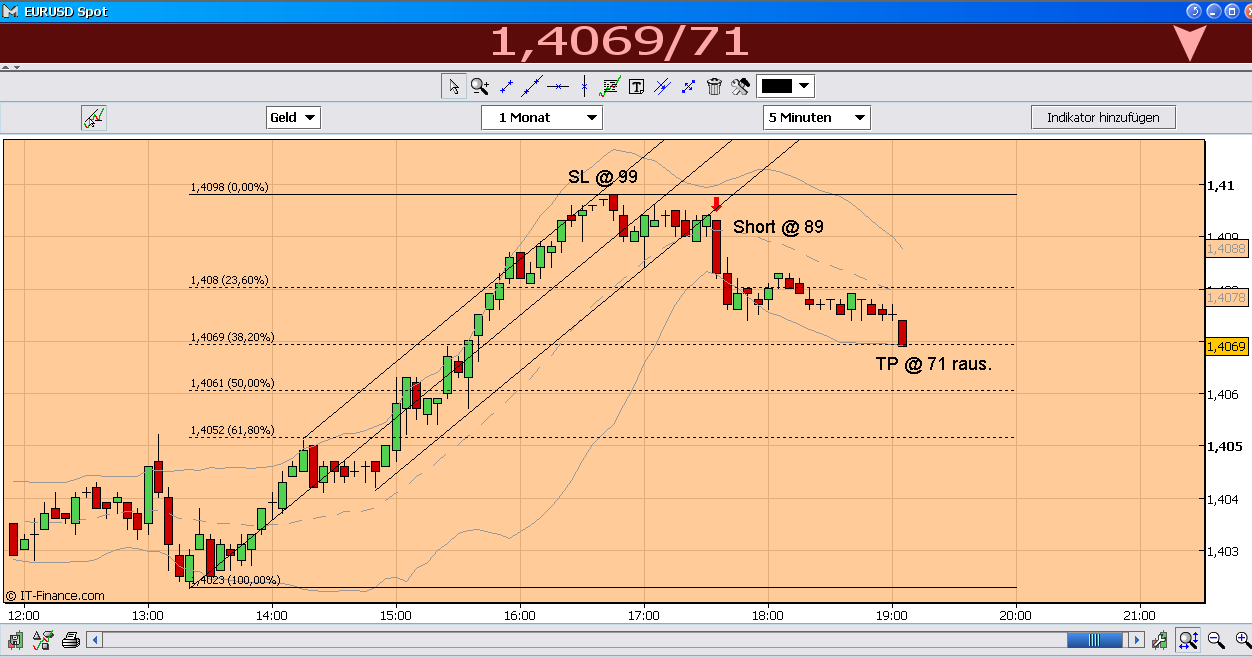Click the chart tools icon beside Geld
Image resolution: width=1252 pixels, height=657 pixels.
tap(94, 118)
